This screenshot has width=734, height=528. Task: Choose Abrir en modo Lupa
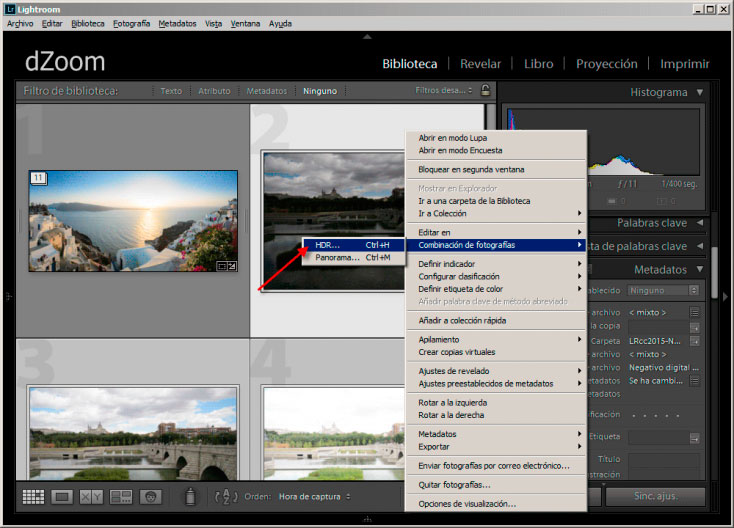pos(496,138)
